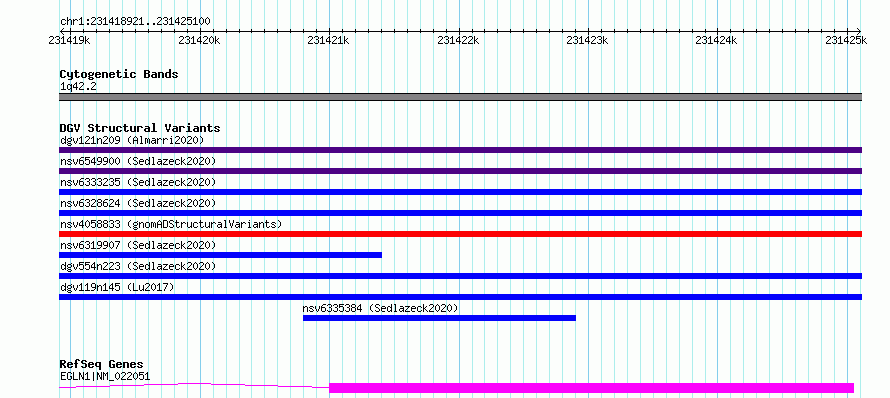890x398 pixels.
Task: Click the 231422k ruler label
Action: (458, 40)
